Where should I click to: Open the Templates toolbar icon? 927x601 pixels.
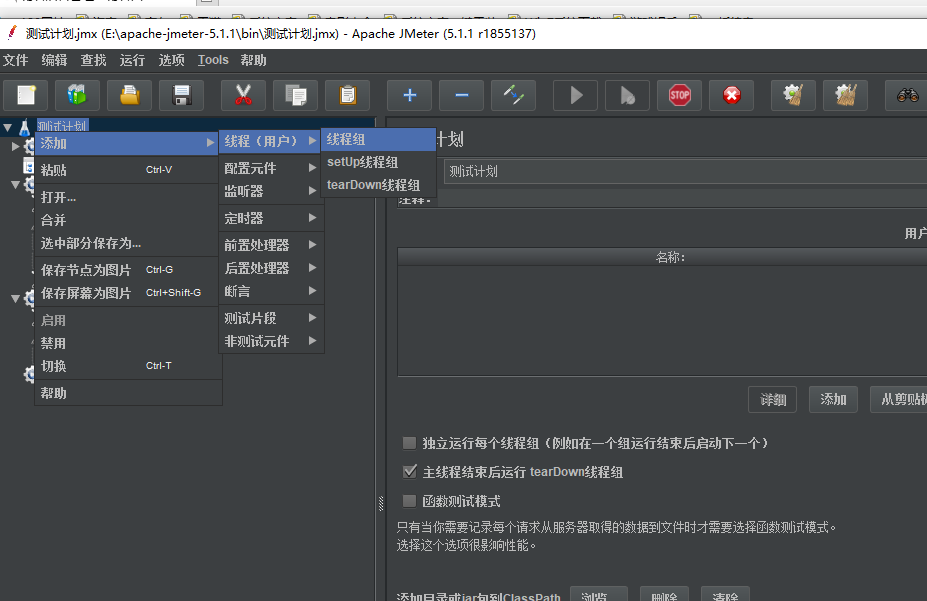coord(77,95)
